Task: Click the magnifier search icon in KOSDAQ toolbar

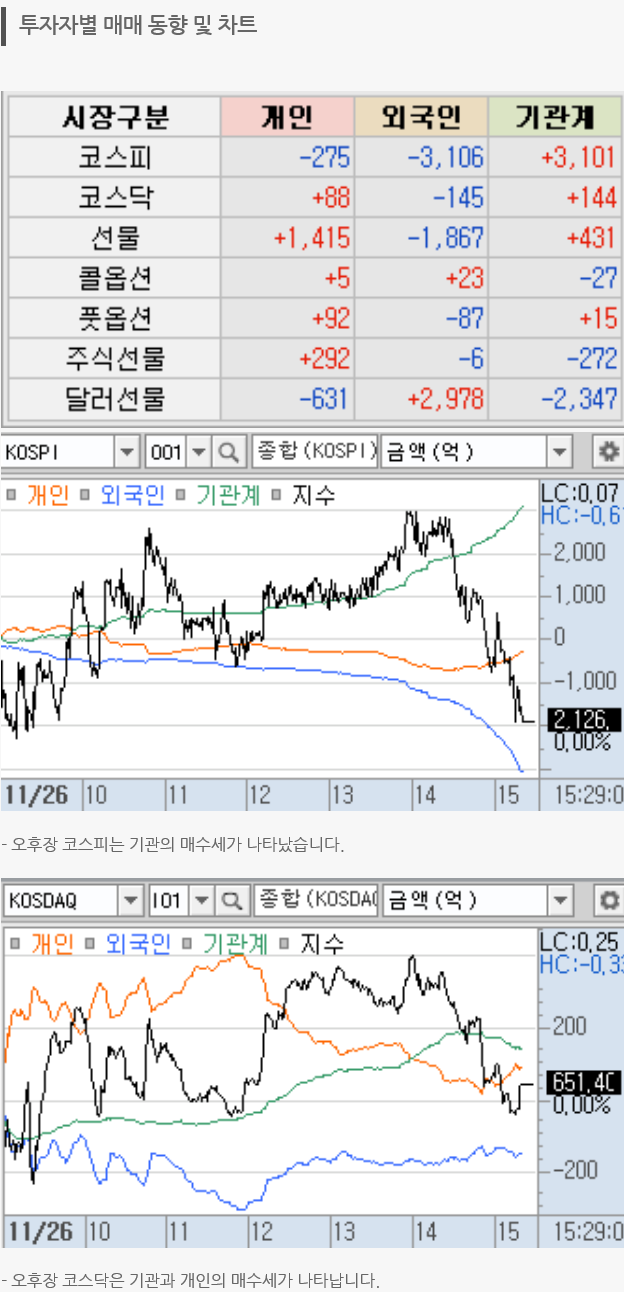Action: point(231,901)
